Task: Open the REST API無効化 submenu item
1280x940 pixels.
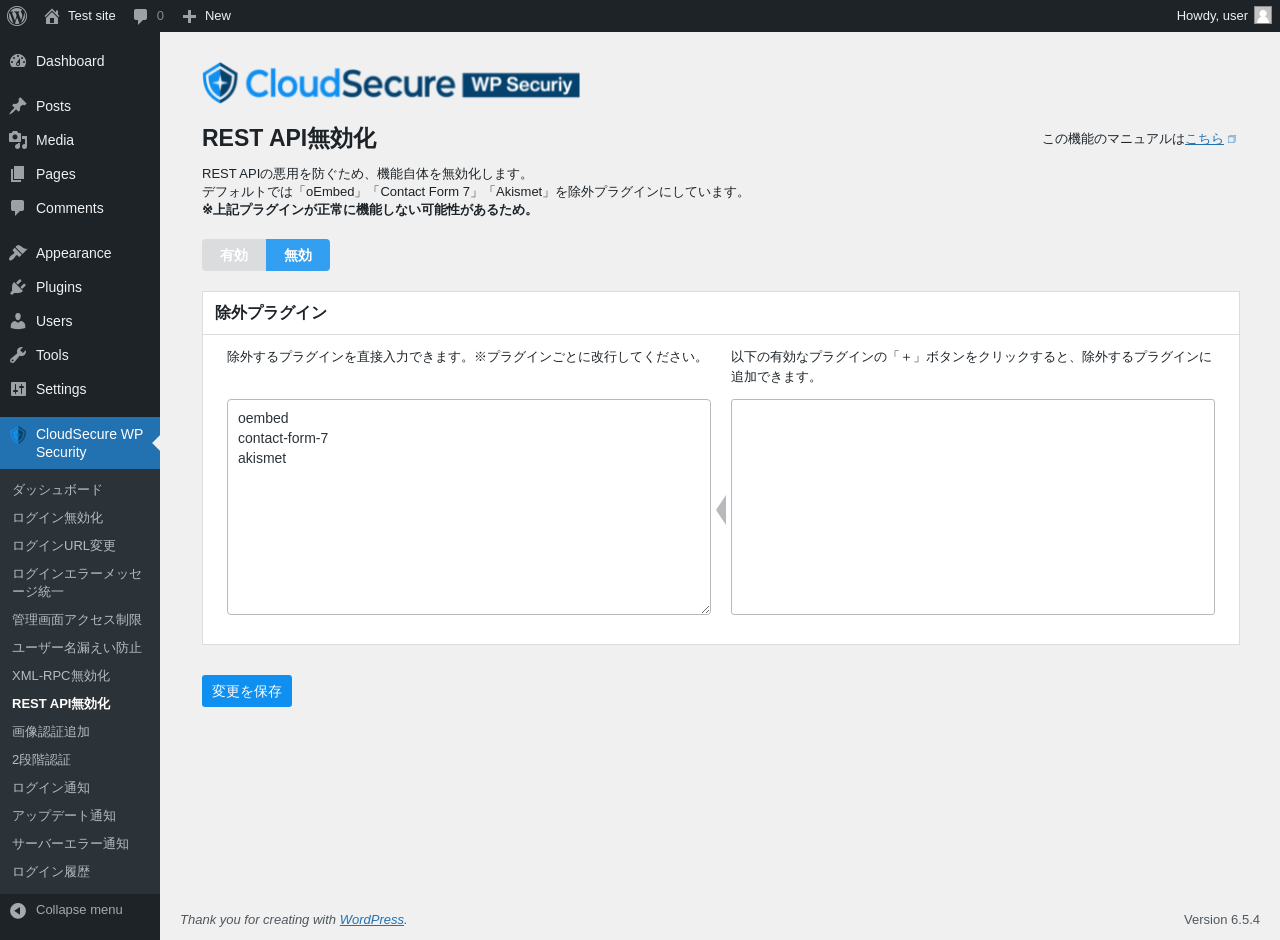Action: (x=80, y=704)
